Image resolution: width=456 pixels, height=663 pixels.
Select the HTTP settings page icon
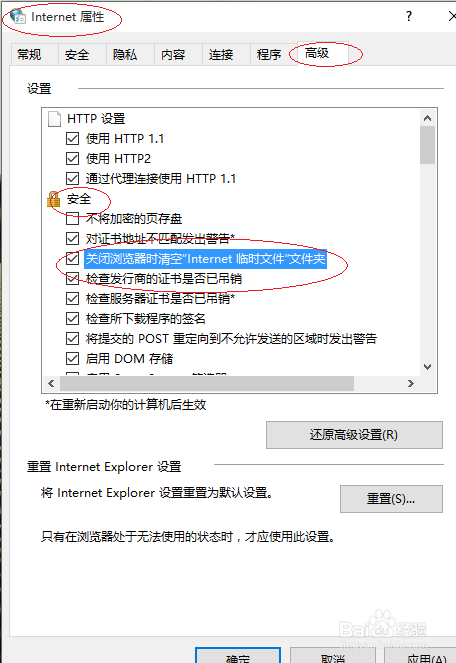pos(54,119)
